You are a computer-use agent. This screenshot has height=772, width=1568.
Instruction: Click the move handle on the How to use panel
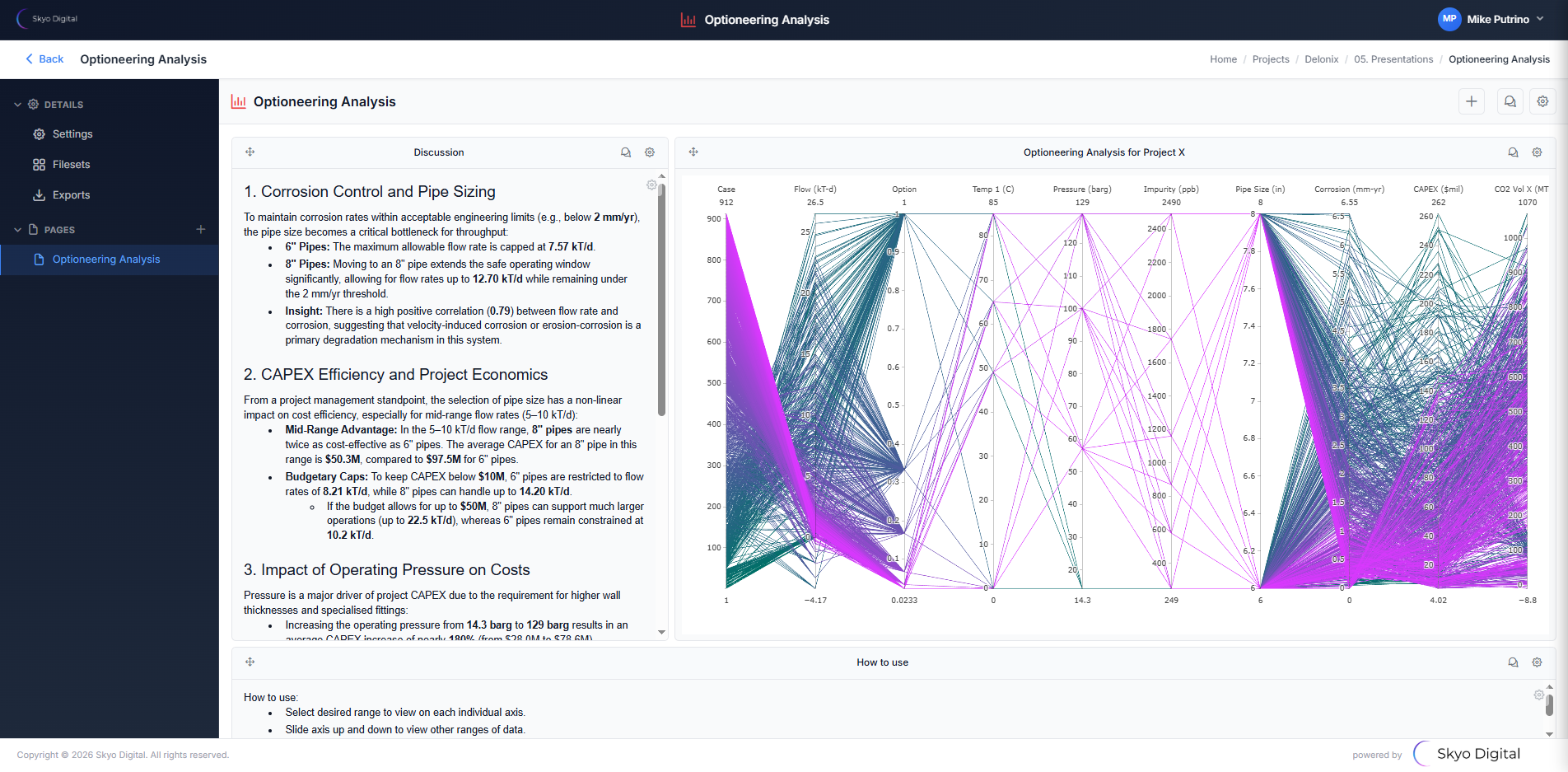(250, 662)
